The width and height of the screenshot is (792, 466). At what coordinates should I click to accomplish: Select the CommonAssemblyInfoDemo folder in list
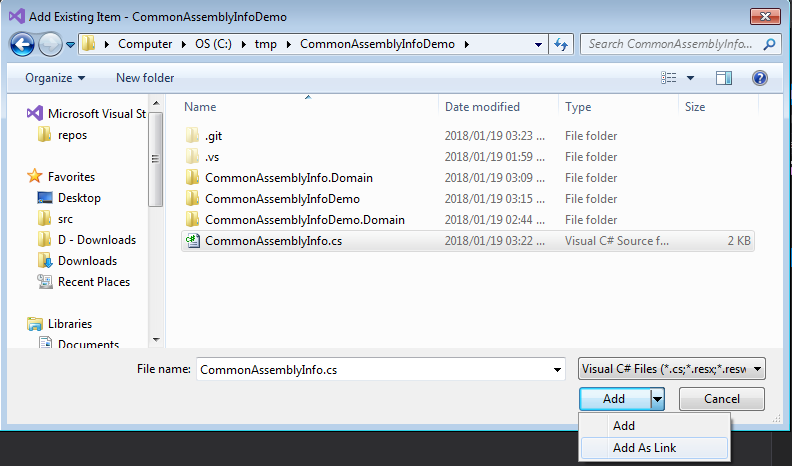pyautogui.click(x=467, y=199)
